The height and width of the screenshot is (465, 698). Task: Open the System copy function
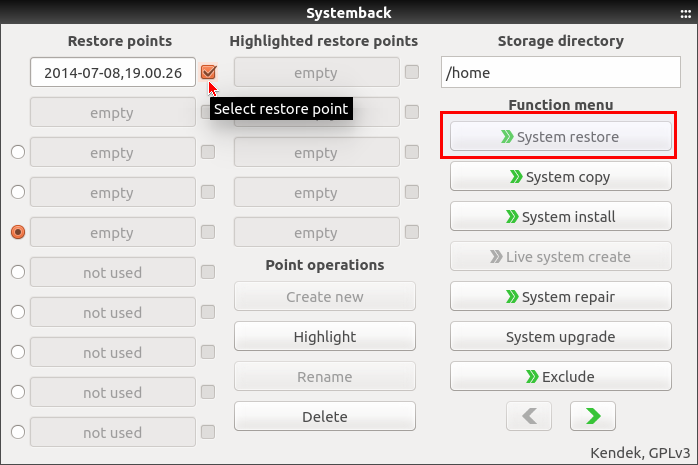tap(560, 176)
